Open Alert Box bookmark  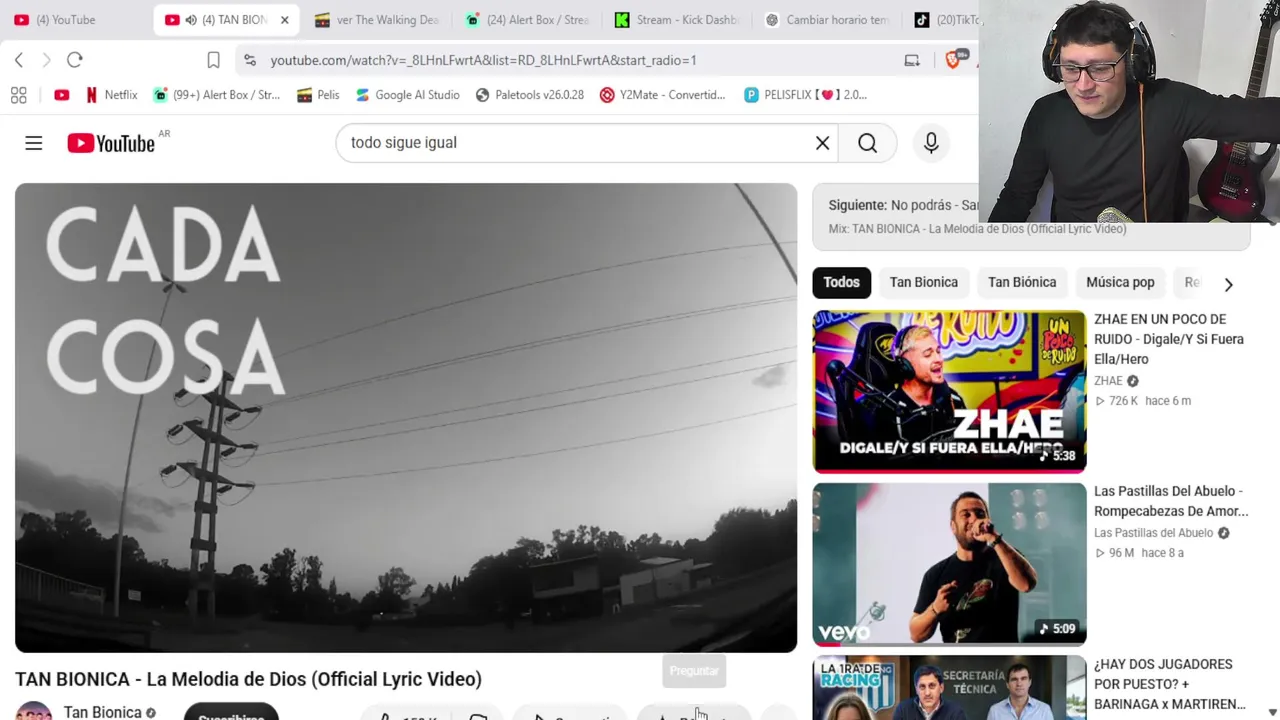point(216,95)
